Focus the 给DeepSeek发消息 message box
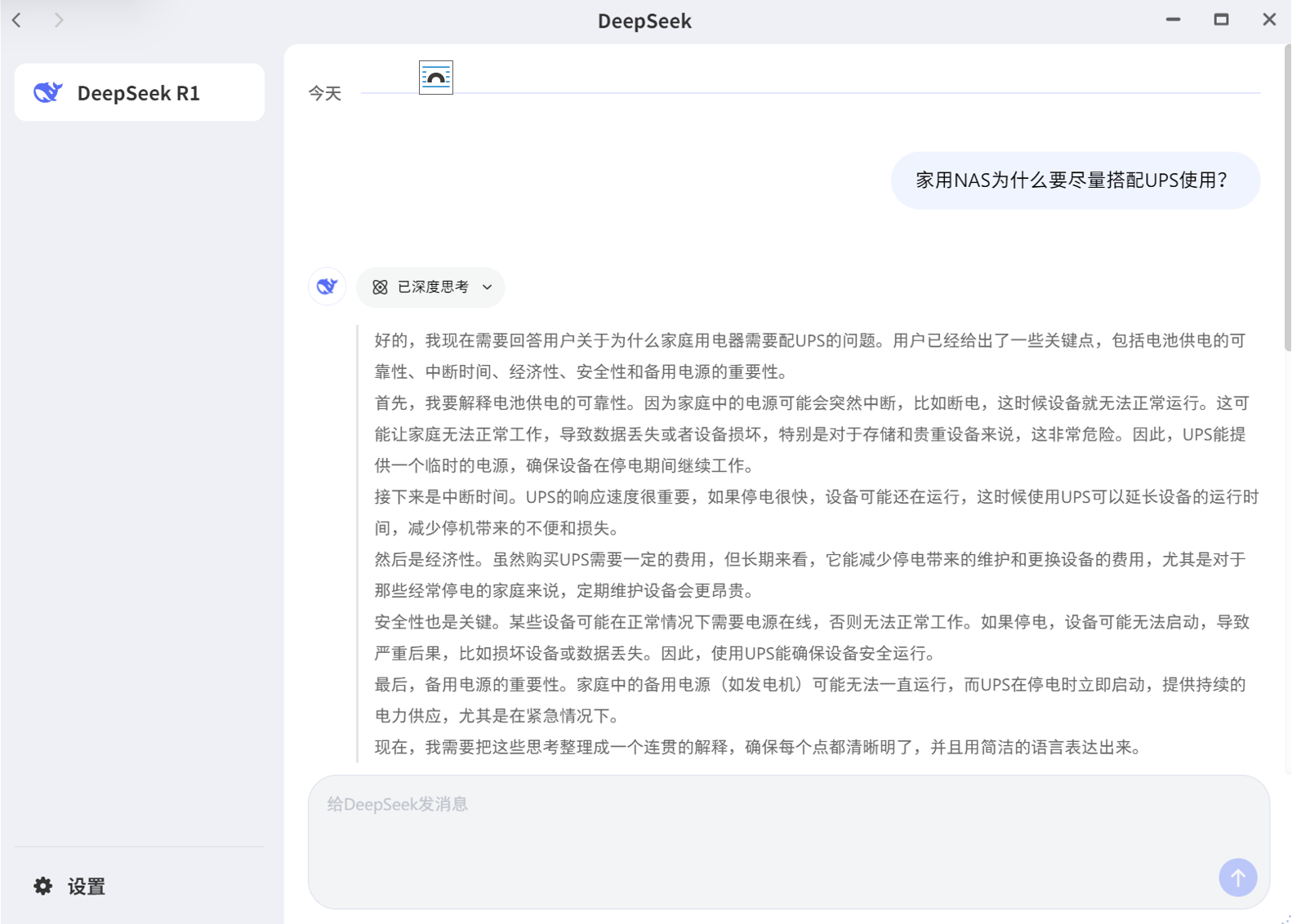 pos(789,842)
